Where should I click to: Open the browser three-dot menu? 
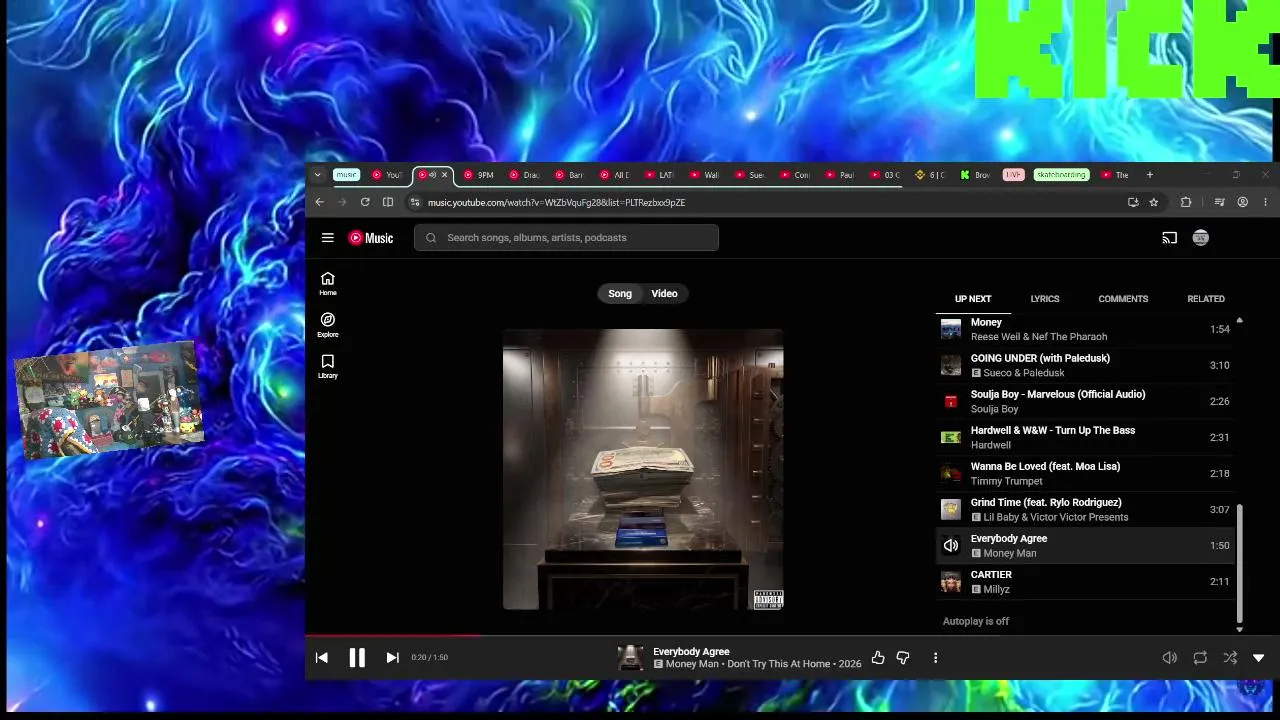(x=1266, y=202)
